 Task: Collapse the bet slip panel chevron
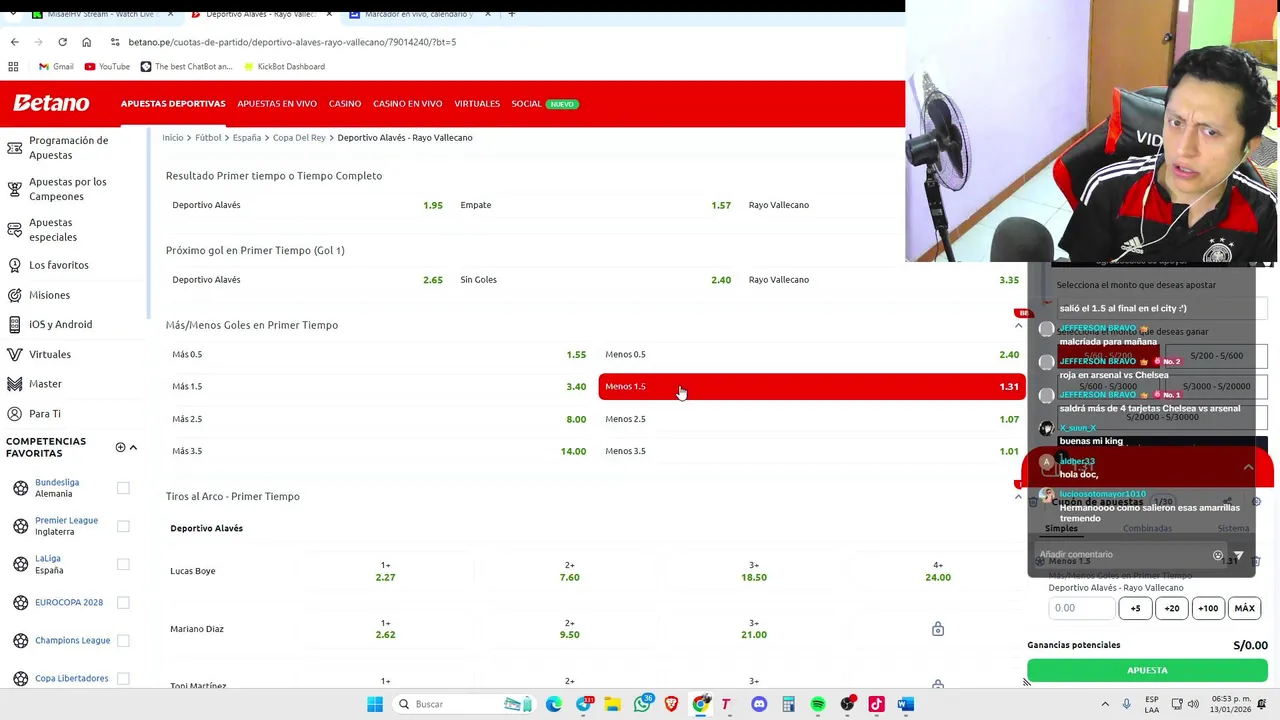click(x=1248, y=467)
